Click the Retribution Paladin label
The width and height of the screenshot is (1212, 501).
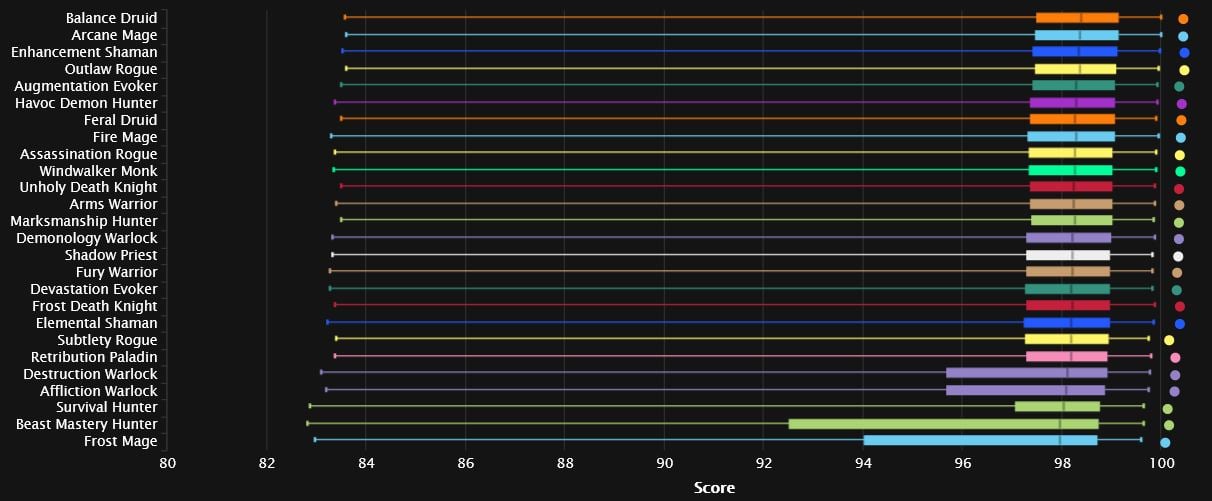pyautogui.click(x=94, y=357)
